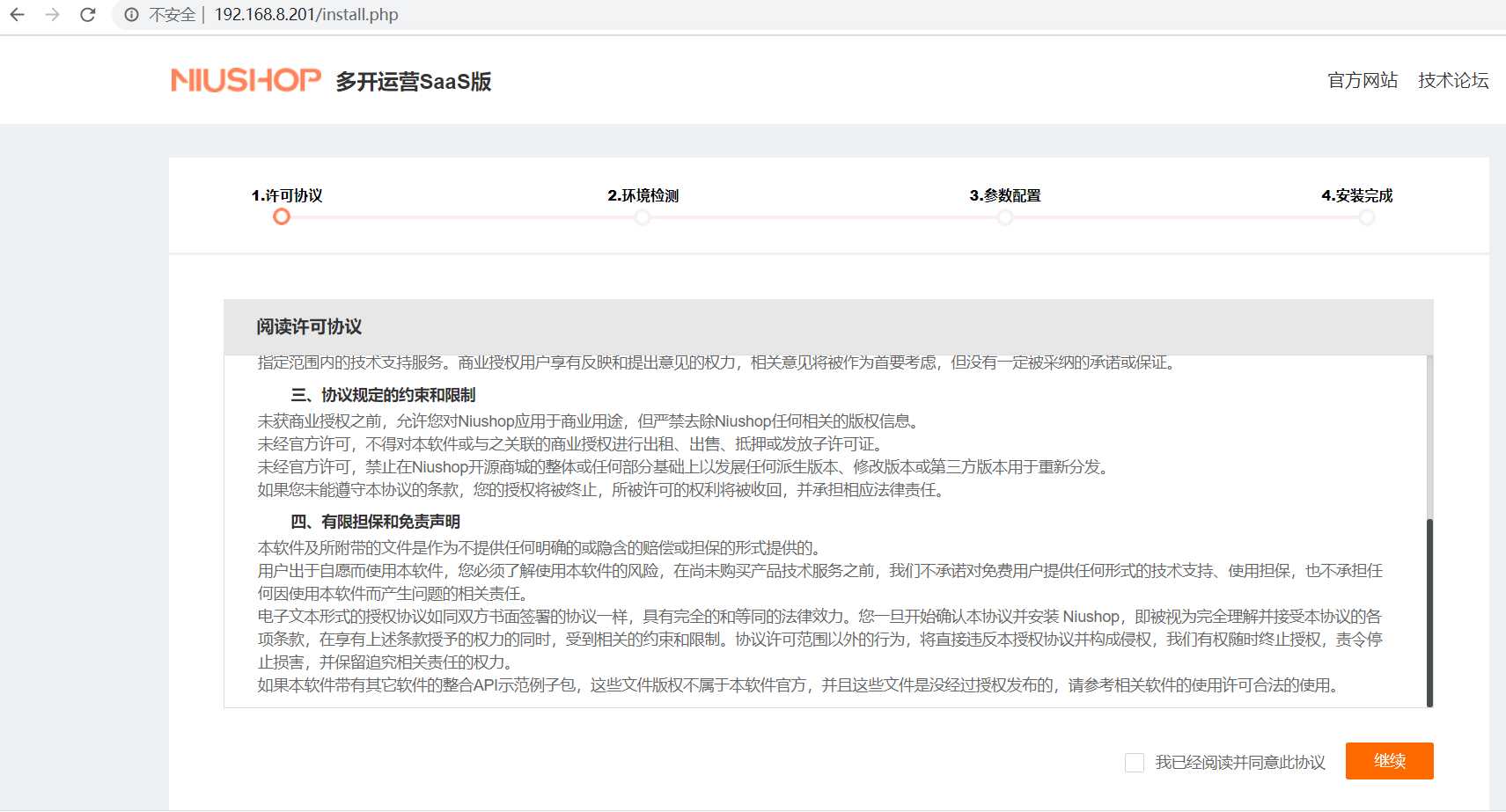Click the address bar URL 192.168.8.201/install.php

tap(306, 15)
